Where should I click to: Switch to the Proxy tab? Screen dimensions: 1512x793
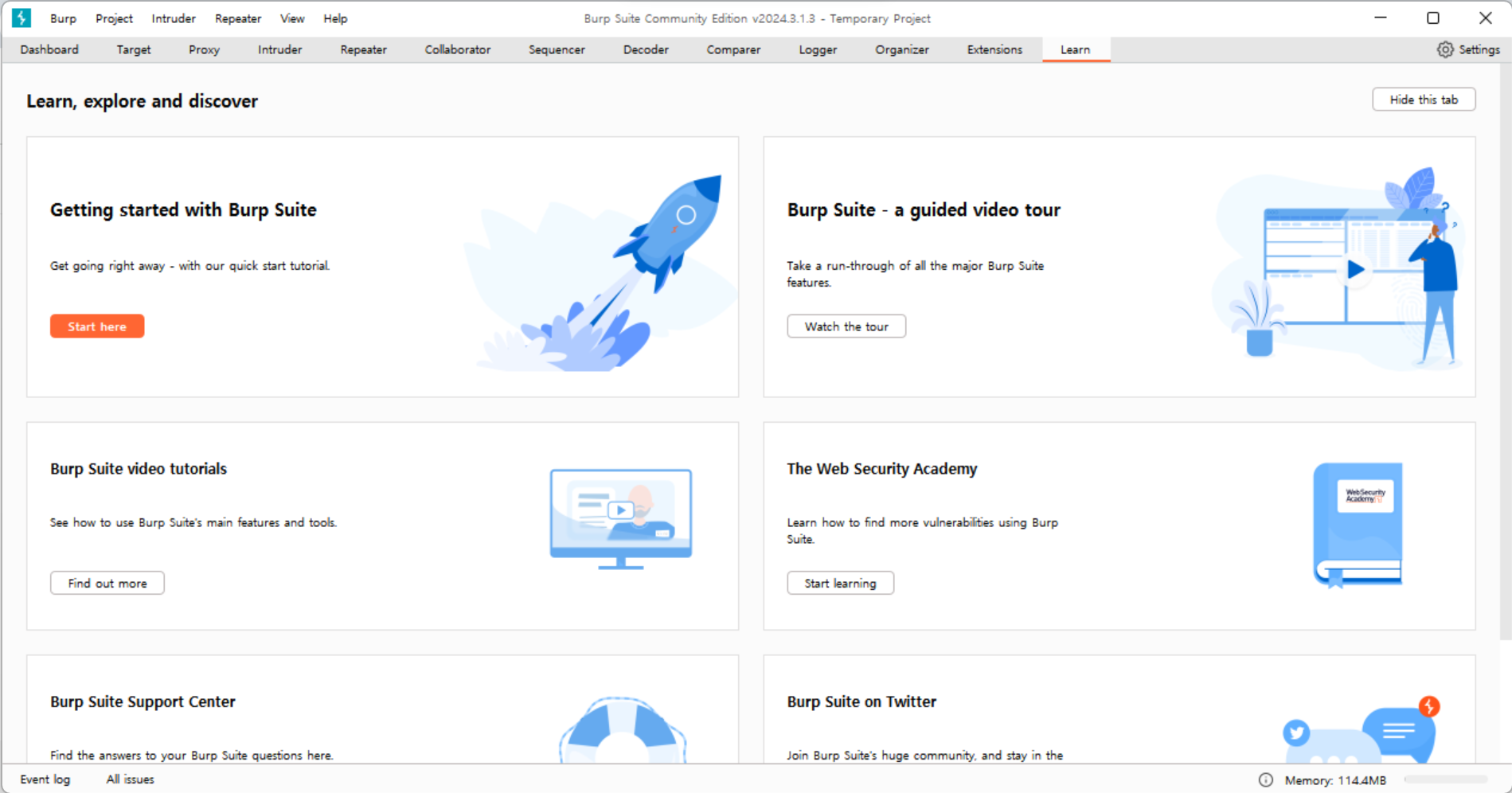click(204, 49)
